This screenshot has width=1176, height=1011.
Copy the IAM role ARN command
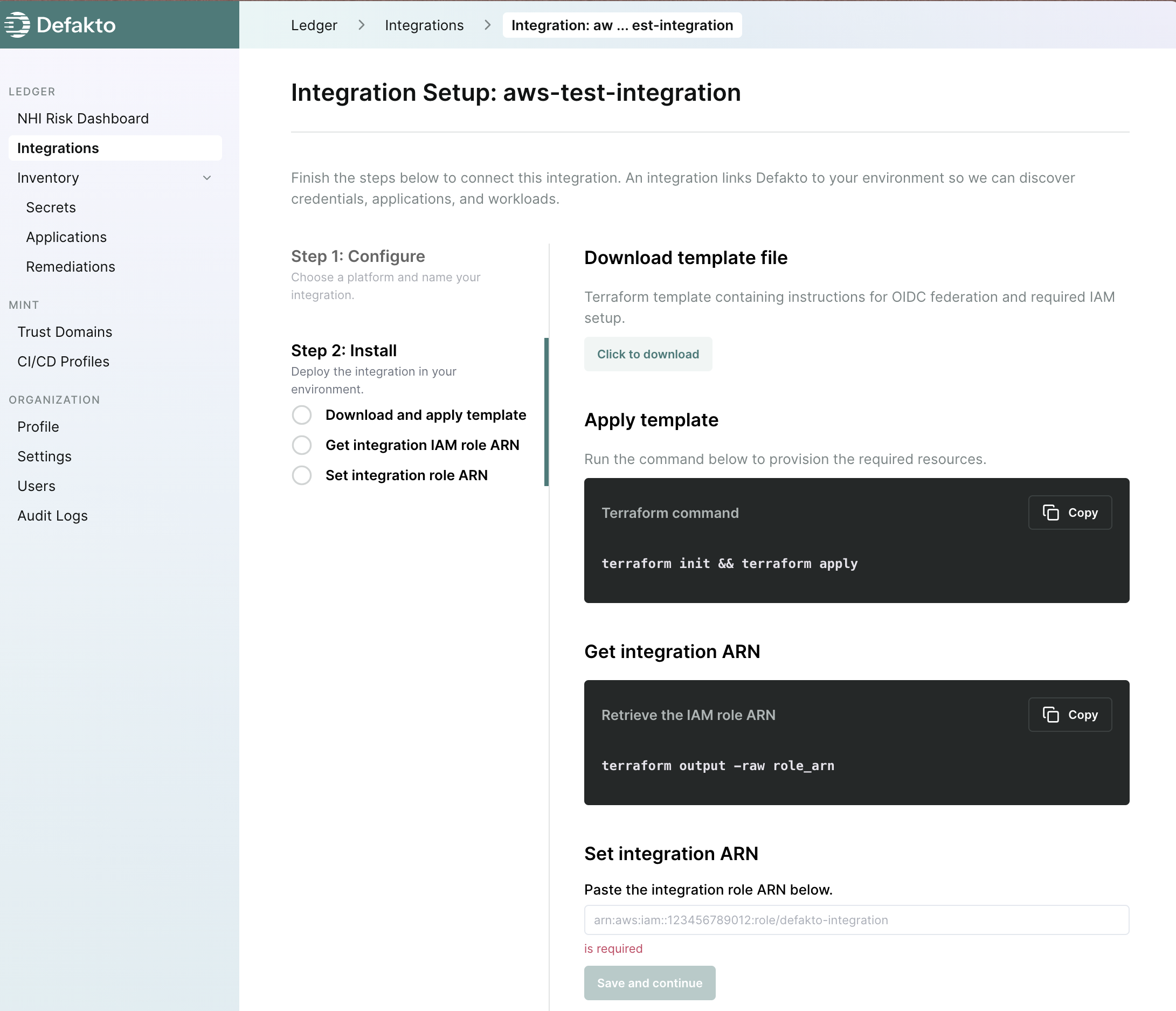(x=1070, y=715)
